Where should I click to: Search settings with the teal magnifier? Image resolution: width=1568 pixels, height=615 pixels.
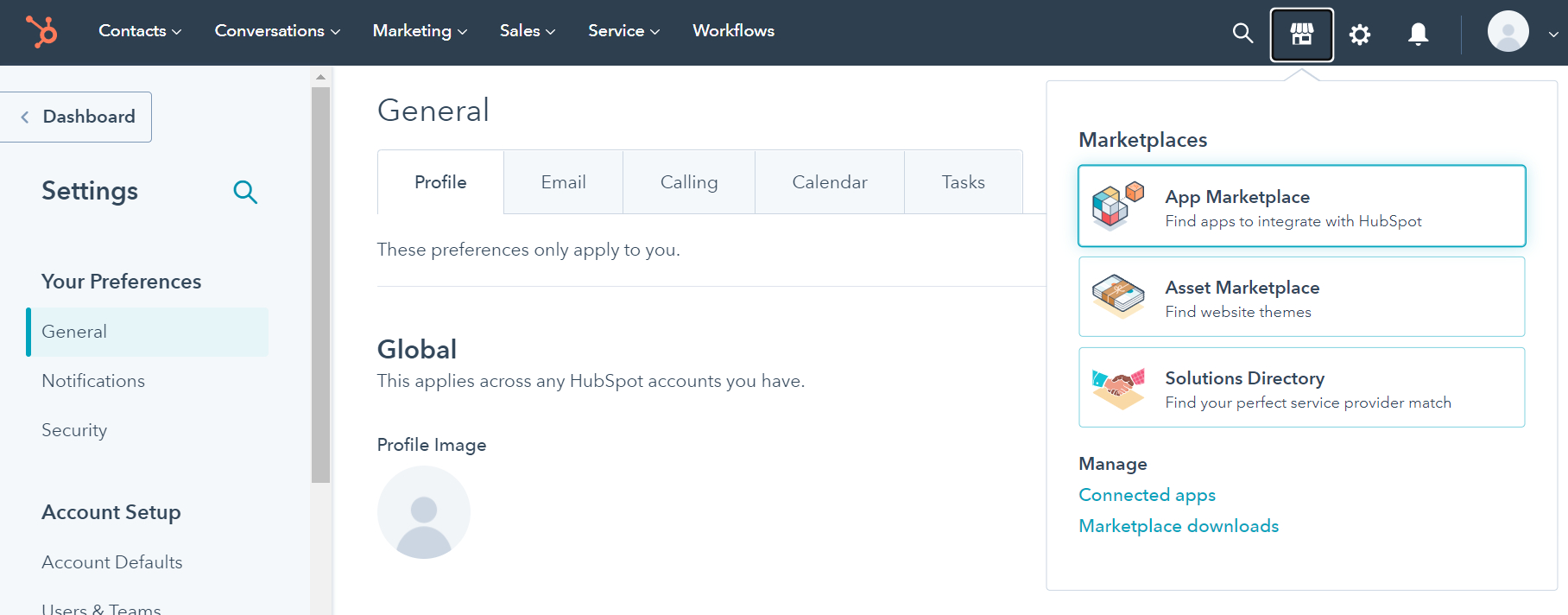click(x=245, y=192)
